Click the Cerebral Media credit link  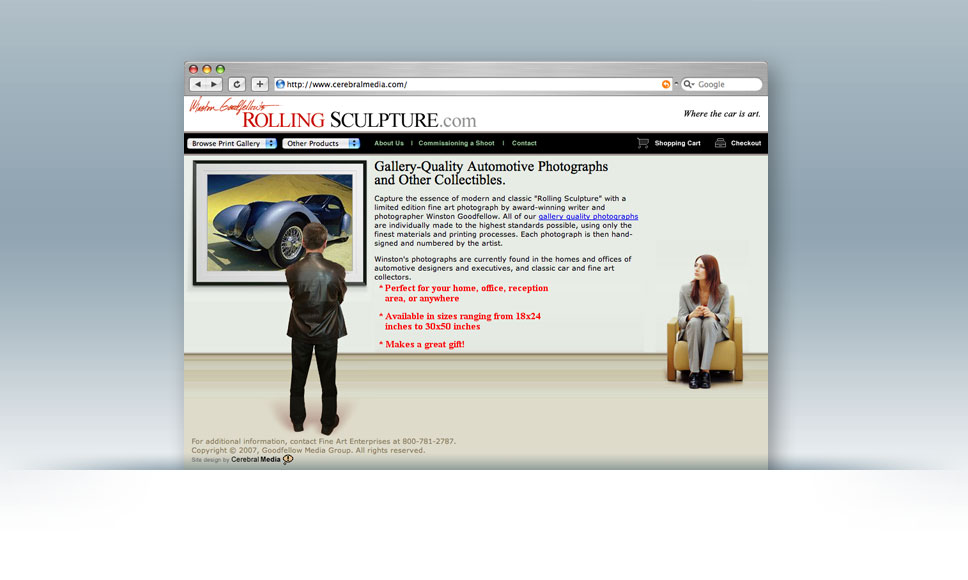tap(256, 460)
